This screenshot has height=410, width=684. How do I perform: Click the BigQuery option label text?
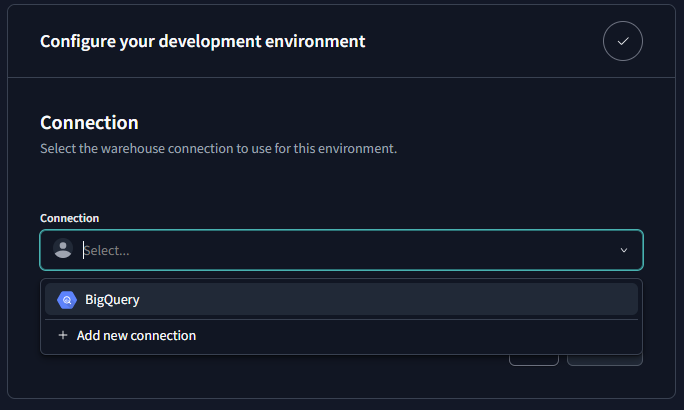(x=112, y=299)
